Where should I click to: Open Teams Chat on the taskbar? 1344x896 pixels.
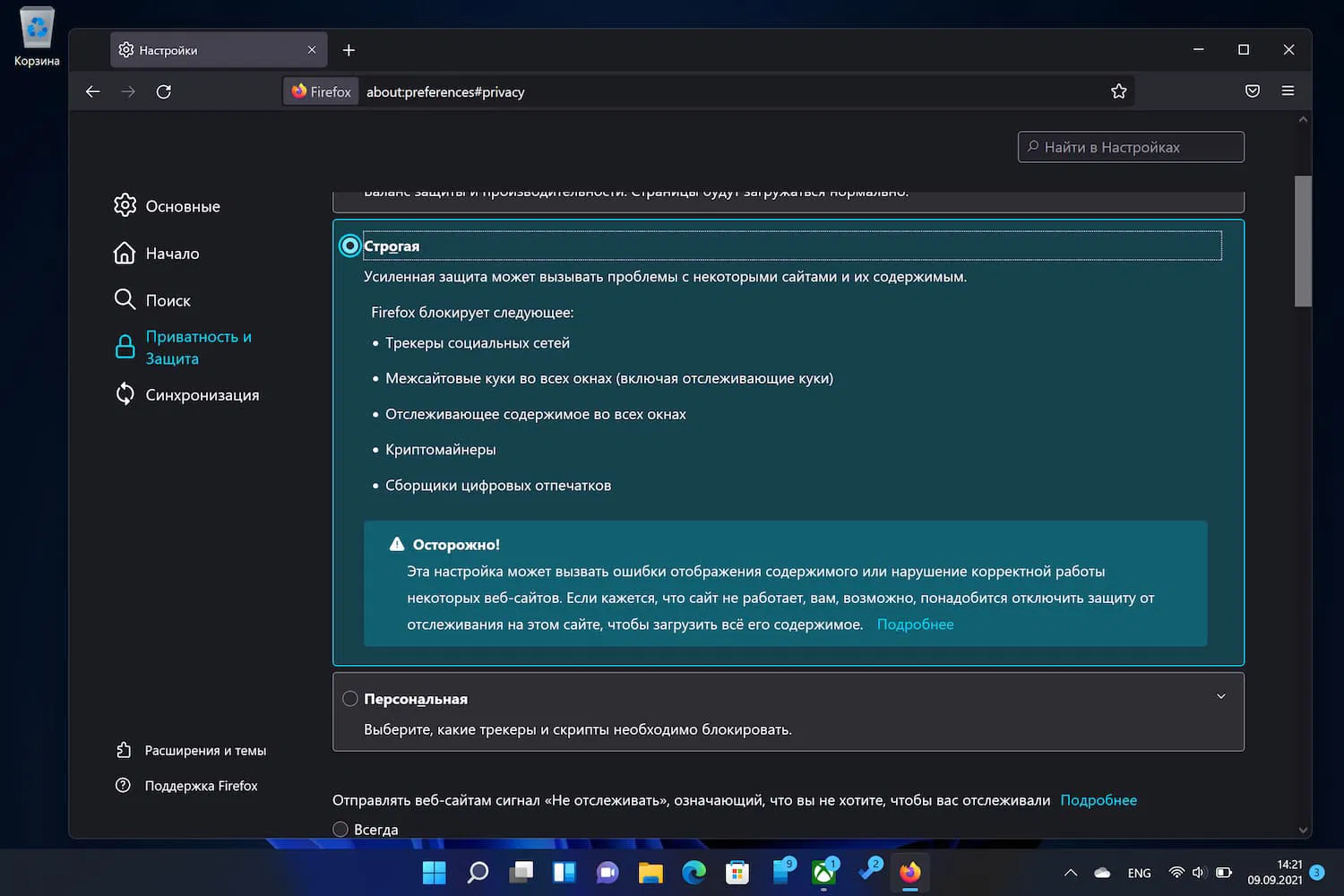click(x=607, y=873)
